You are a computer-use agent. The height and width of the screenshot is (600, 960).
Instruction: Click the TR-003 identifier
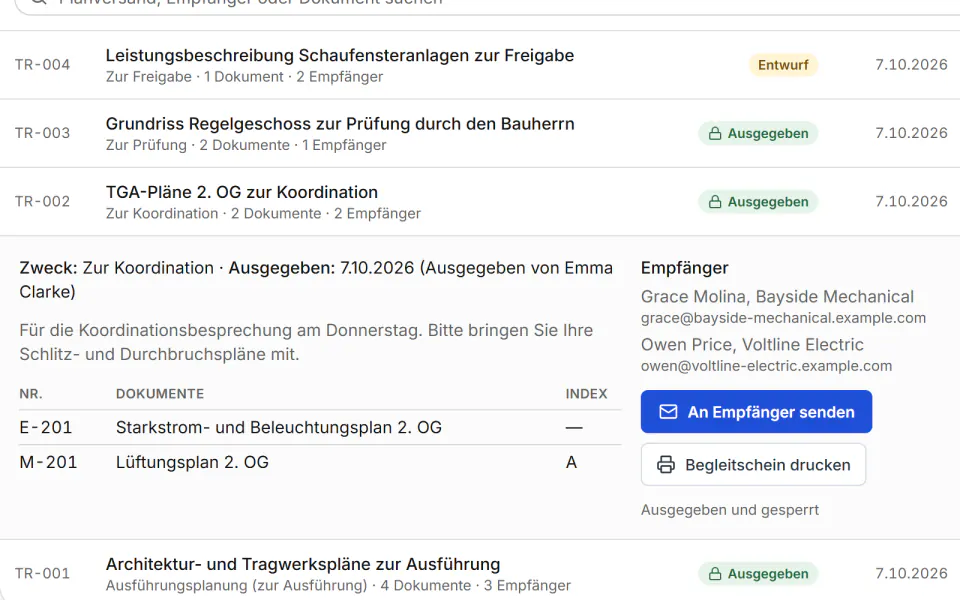click(42, 133)
